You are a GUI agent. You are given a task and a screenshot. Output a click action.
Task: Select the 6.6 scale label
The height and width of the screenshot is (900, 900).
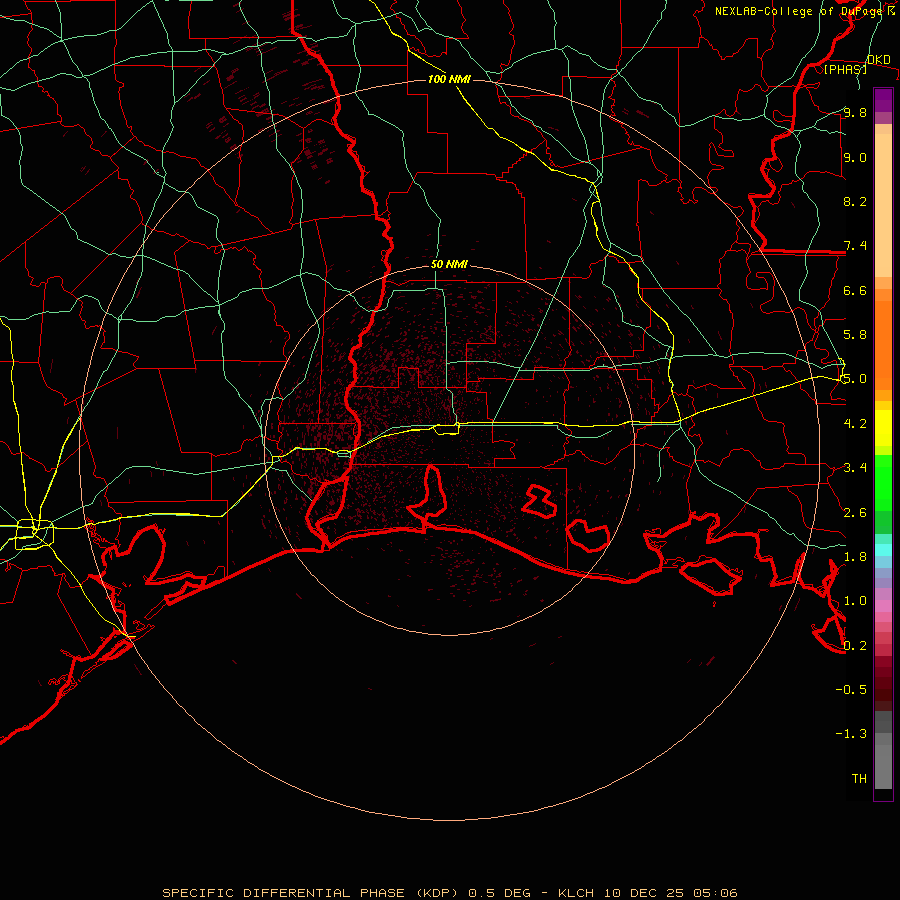click(855, 290)
